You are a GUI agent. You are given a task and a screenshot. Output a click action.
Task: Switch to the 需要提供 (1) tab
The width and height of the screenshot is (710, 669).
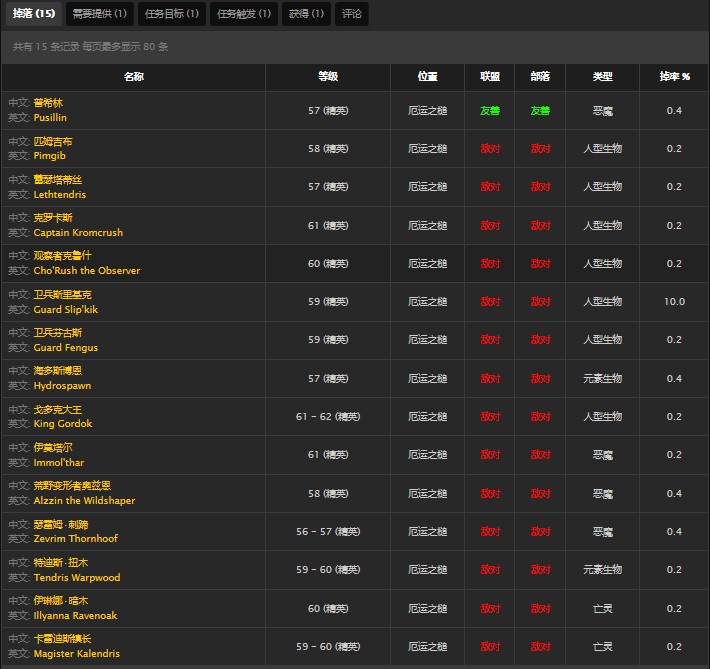[99, 13]
